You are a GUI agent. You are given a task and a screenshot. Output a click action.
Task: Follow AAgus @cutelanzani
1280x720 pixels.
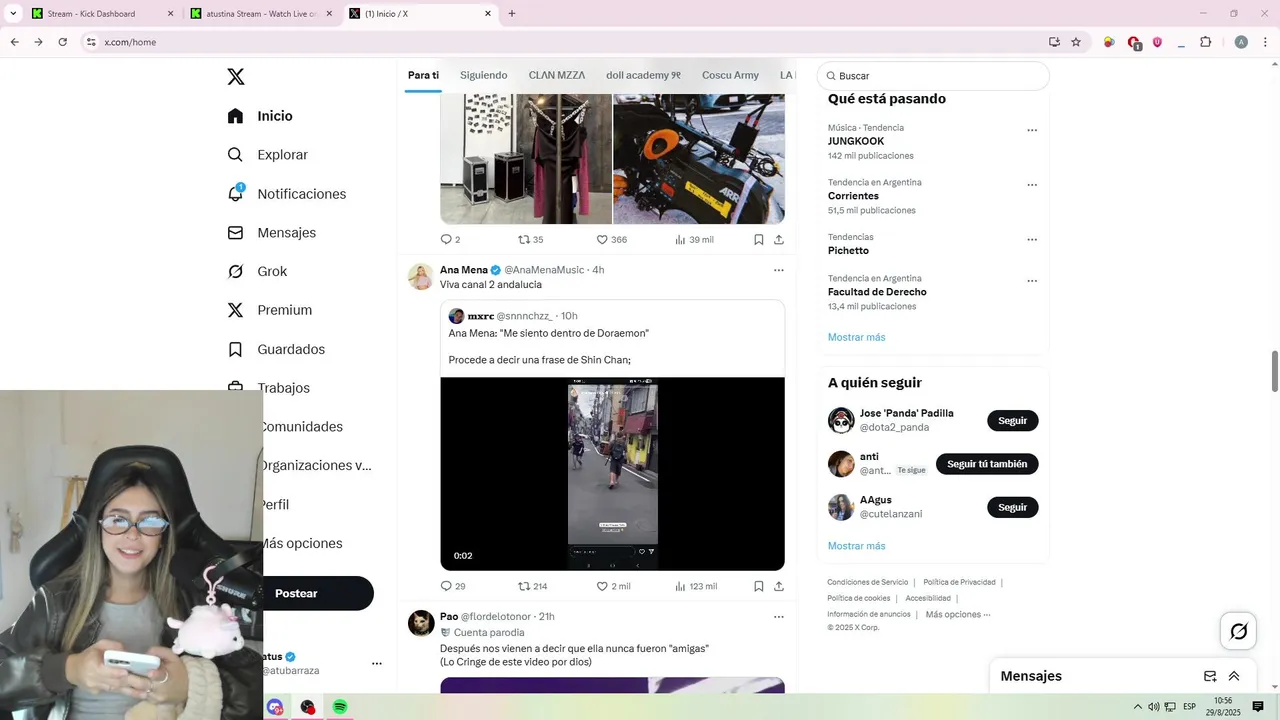coord(1013,507)
